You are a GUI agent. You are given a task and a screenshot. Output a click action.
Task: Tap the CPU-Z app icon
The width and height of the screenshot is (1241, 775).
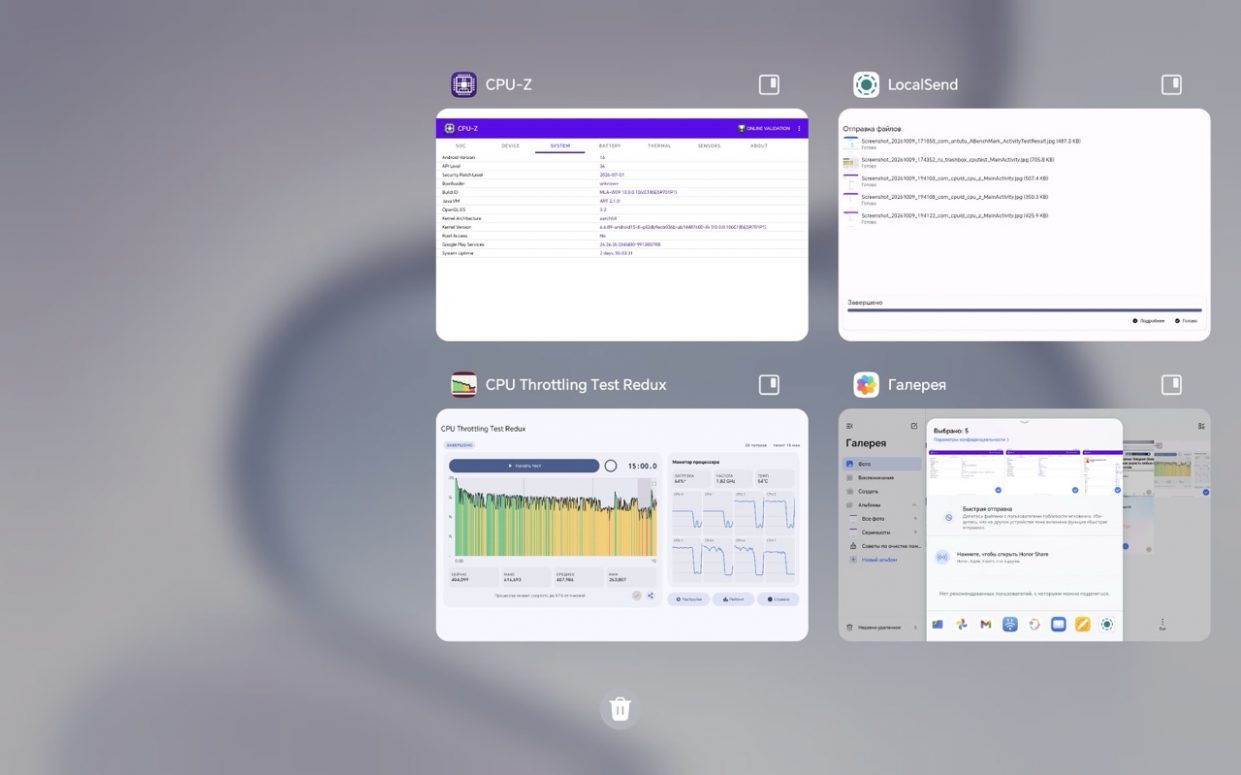[463, 84]
